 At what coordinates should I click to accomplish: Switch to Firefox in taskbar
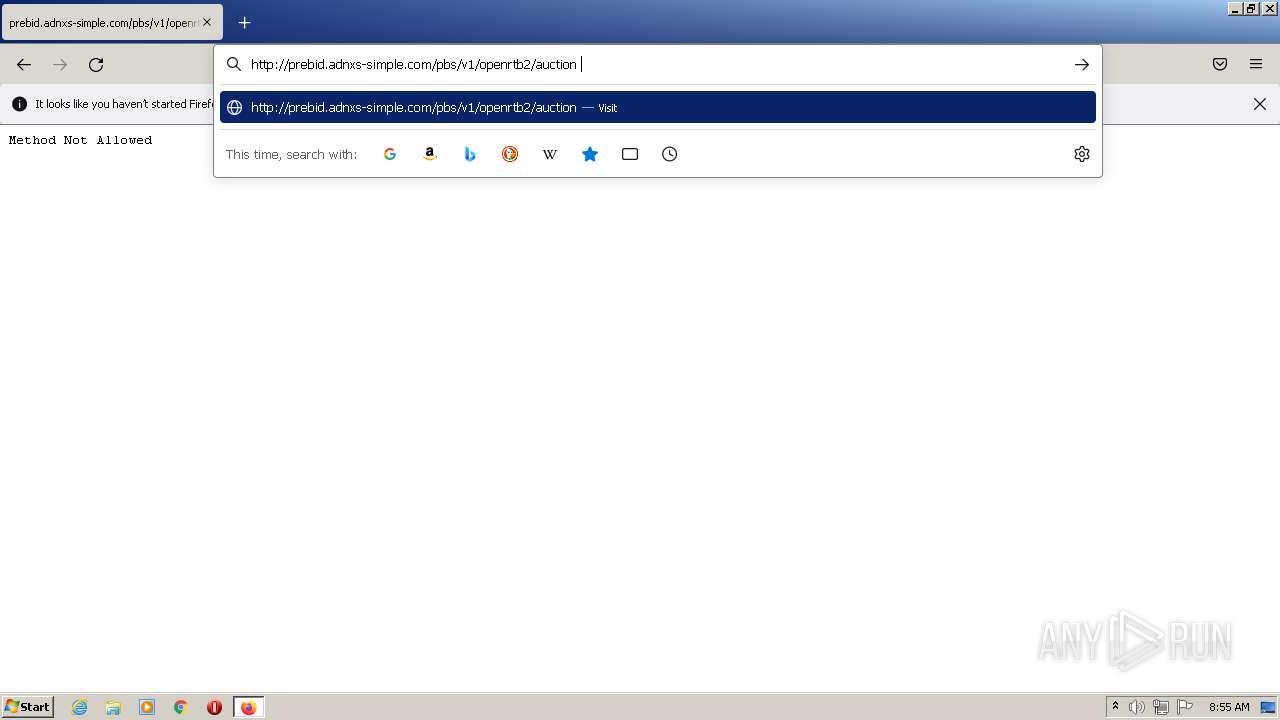pos(248,707)
